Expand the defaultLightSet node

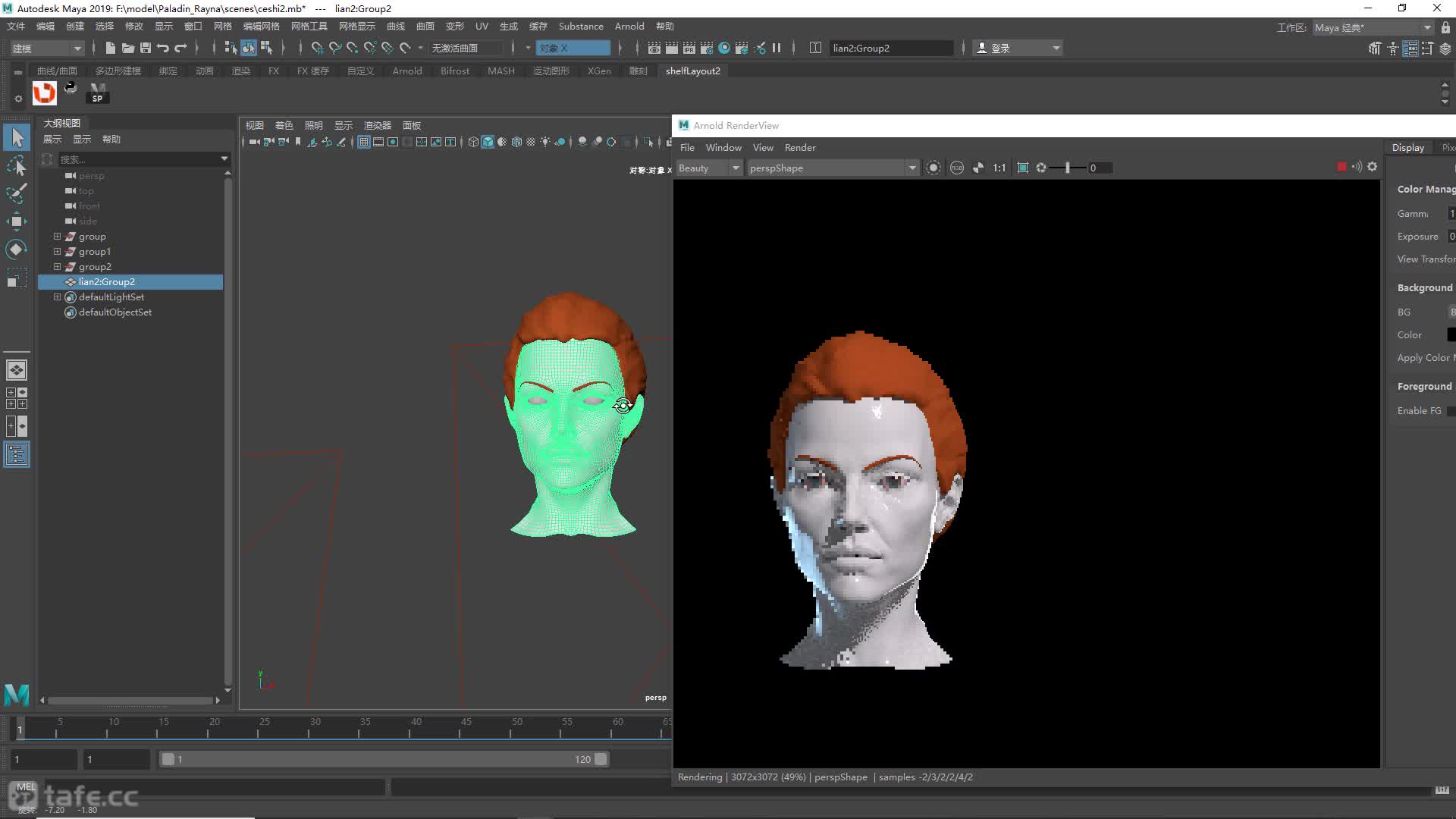pos(57,297)
